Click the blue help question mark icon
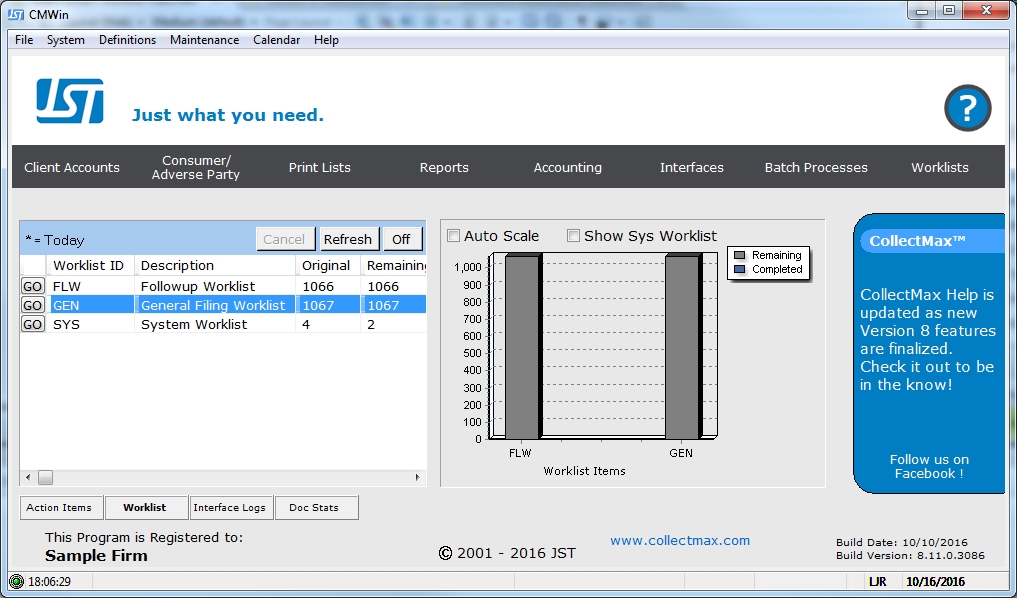The width and height of the screenshot is (1017, 598). [967, 108]
